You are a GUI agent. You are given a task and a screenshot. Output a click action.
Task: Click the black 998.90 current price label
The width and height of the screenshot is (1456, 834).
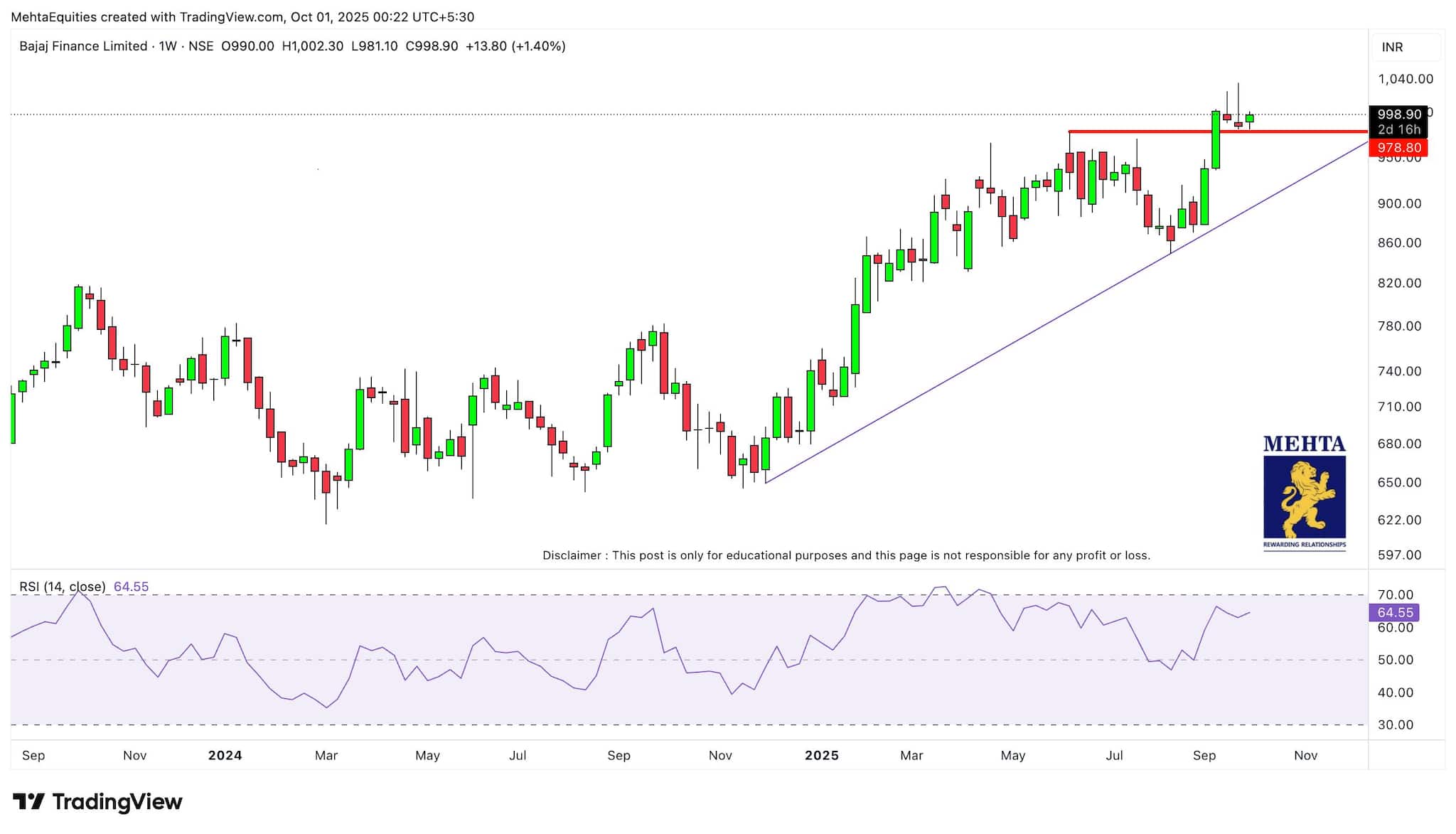click(x=1398, y=114)
